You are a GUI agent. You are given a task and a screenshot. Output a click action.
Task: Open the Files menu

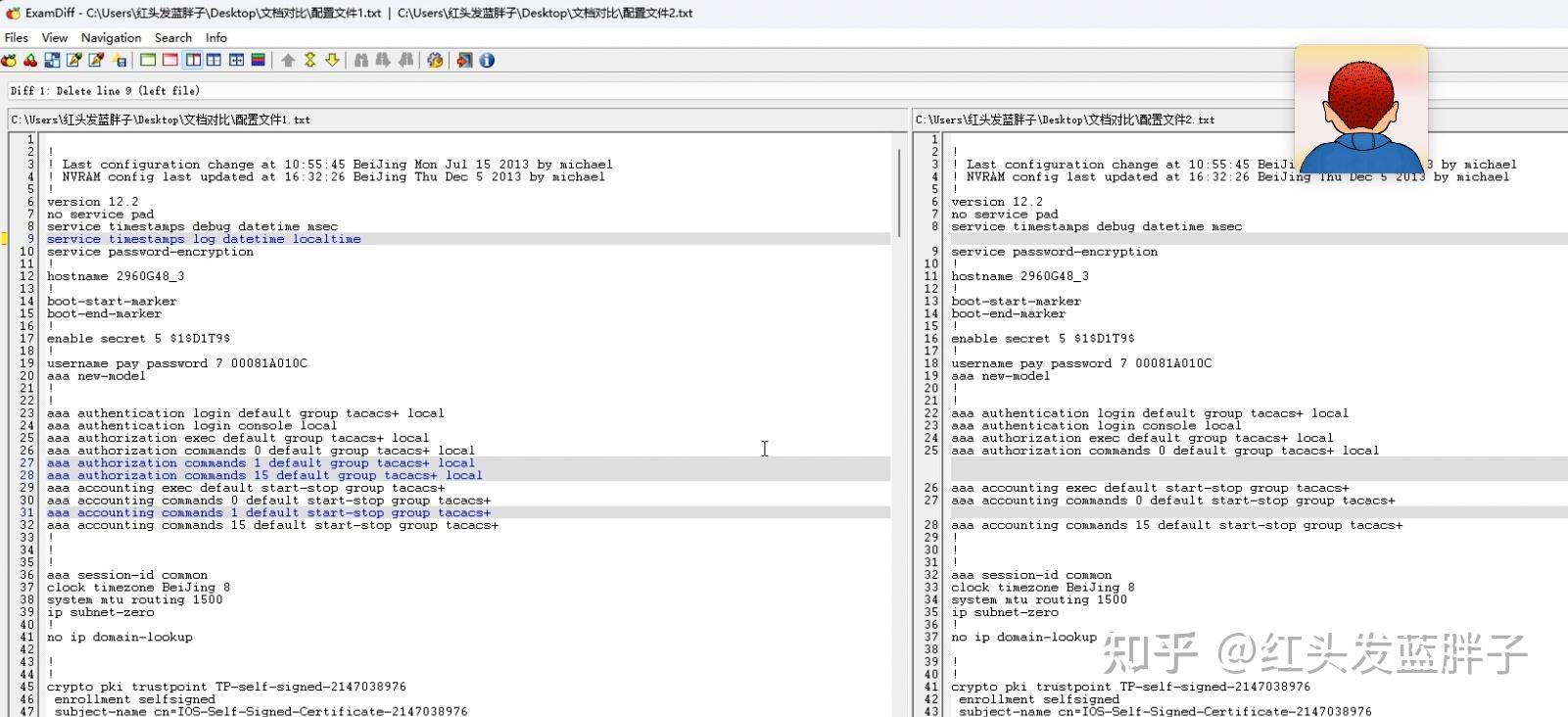[x=17, y=38]
